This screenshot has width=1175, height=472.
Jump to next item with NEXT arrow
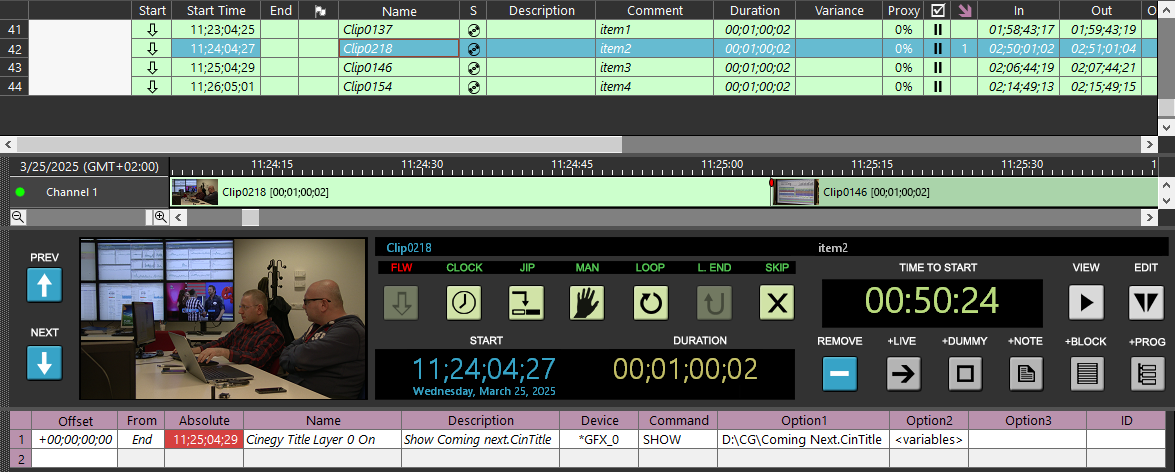[44, 362]
